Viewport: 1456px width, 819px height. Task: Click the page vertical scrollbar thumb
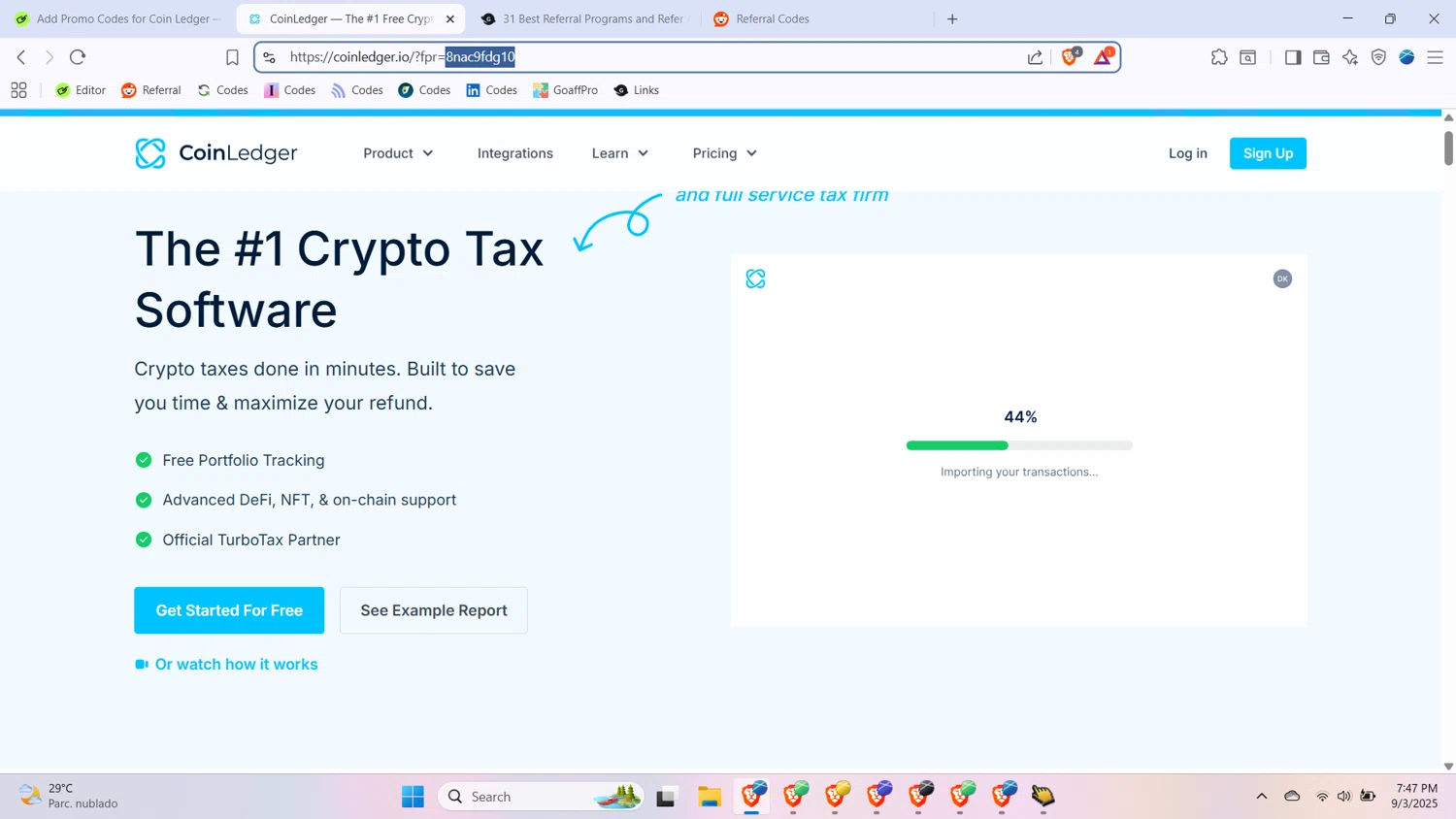[1448, 147]
